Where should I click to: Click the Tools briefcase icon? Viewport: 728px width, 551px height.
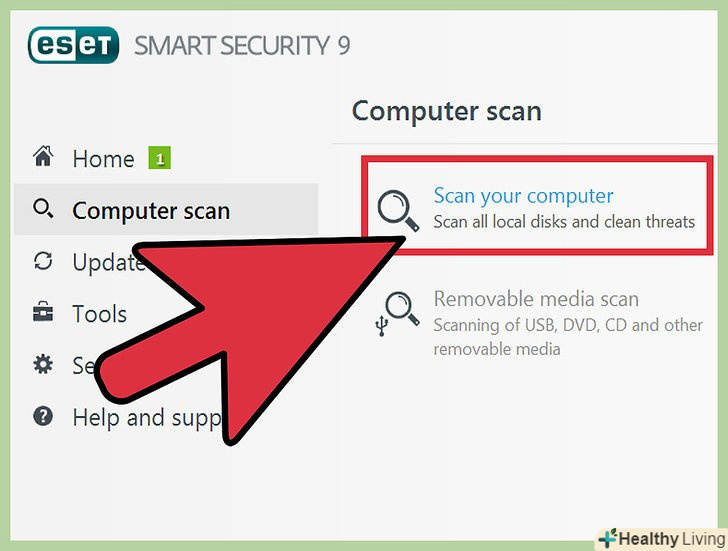(x=43, y=312)
